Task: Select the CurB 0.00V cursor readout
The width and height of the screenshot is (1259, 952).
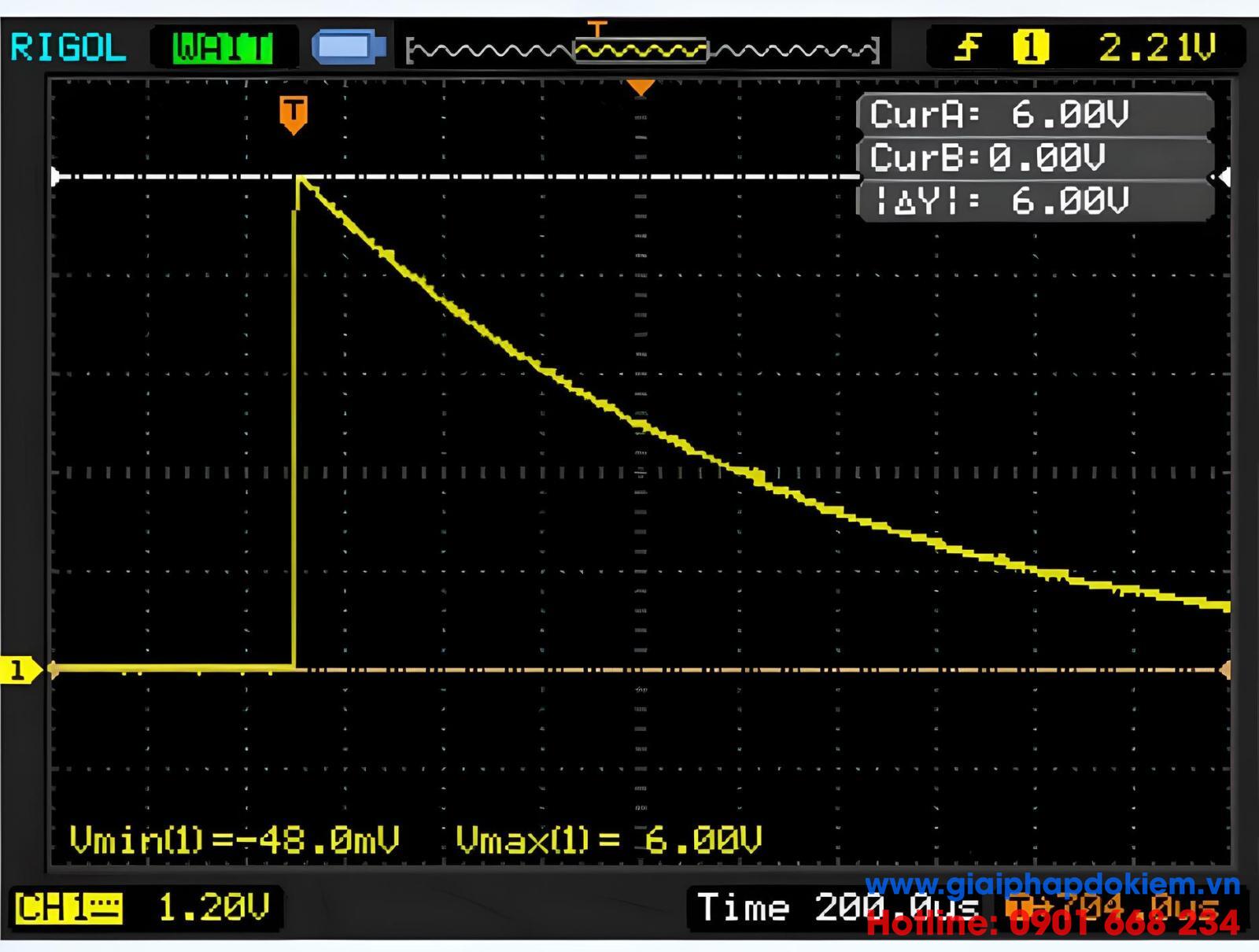Action: [x=988, y=158]
